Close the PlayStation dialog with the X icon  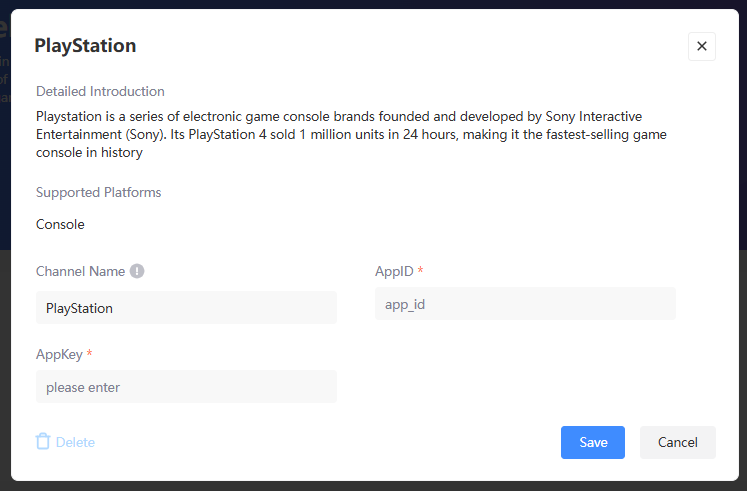(701, 46)
